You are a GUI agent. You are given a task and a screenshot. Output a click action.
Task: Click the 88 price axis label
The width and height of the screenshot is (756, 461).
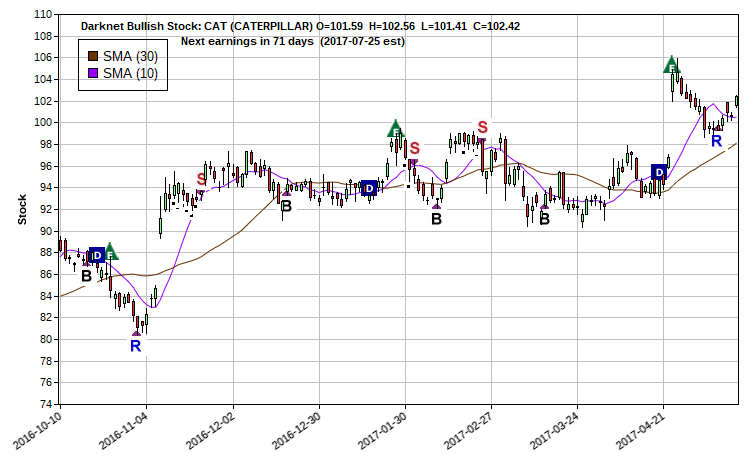[x=46, y=252]
